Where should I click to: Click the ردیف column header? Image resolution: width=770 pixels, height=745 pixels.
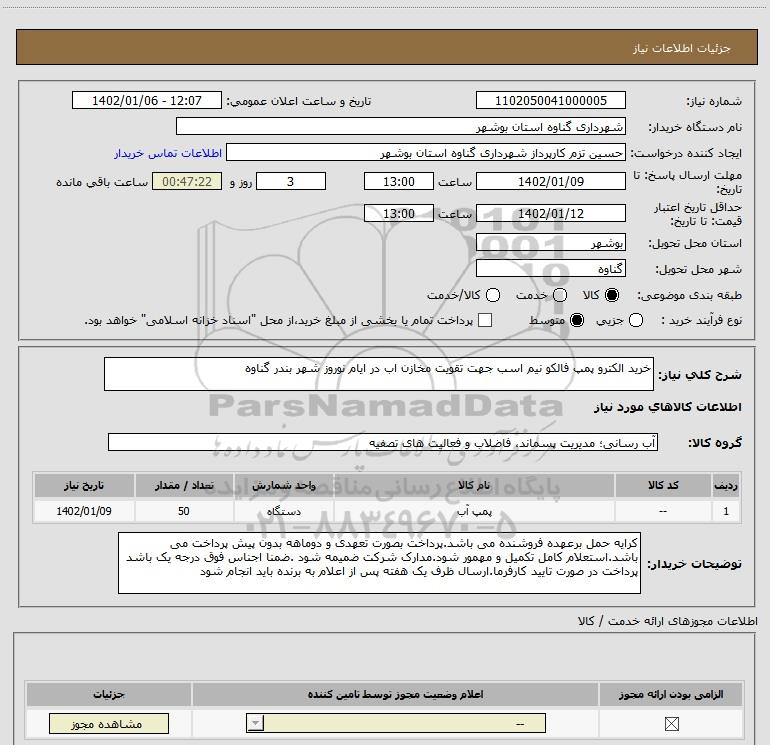click(x=726, y=485)
